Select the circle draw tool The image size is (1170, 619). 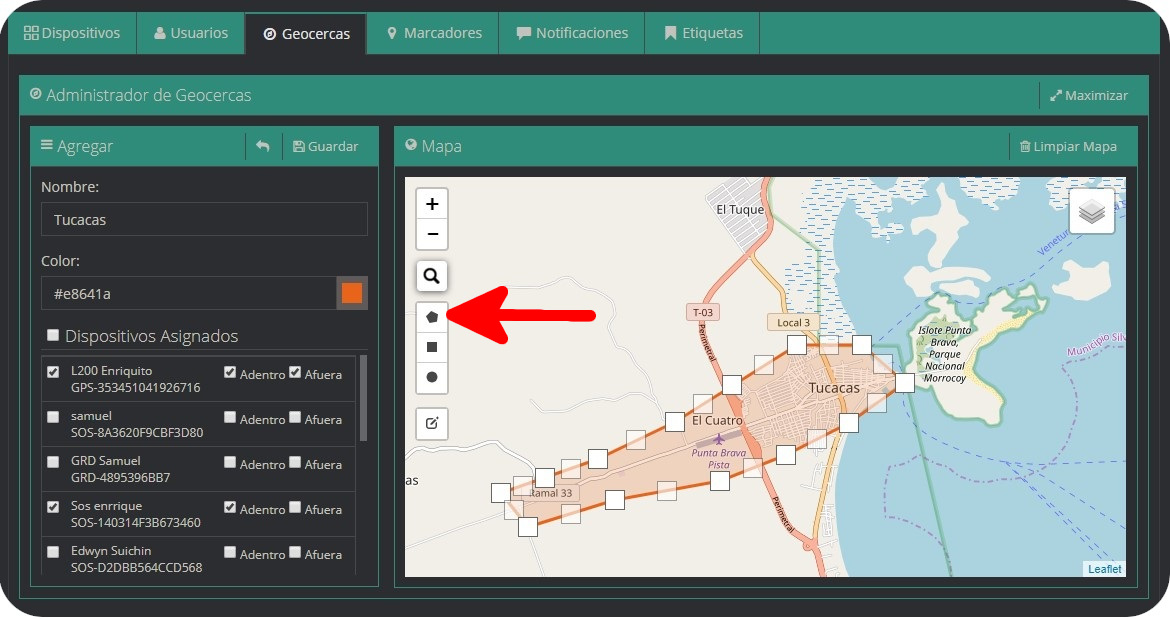click(x=432, y=377)
